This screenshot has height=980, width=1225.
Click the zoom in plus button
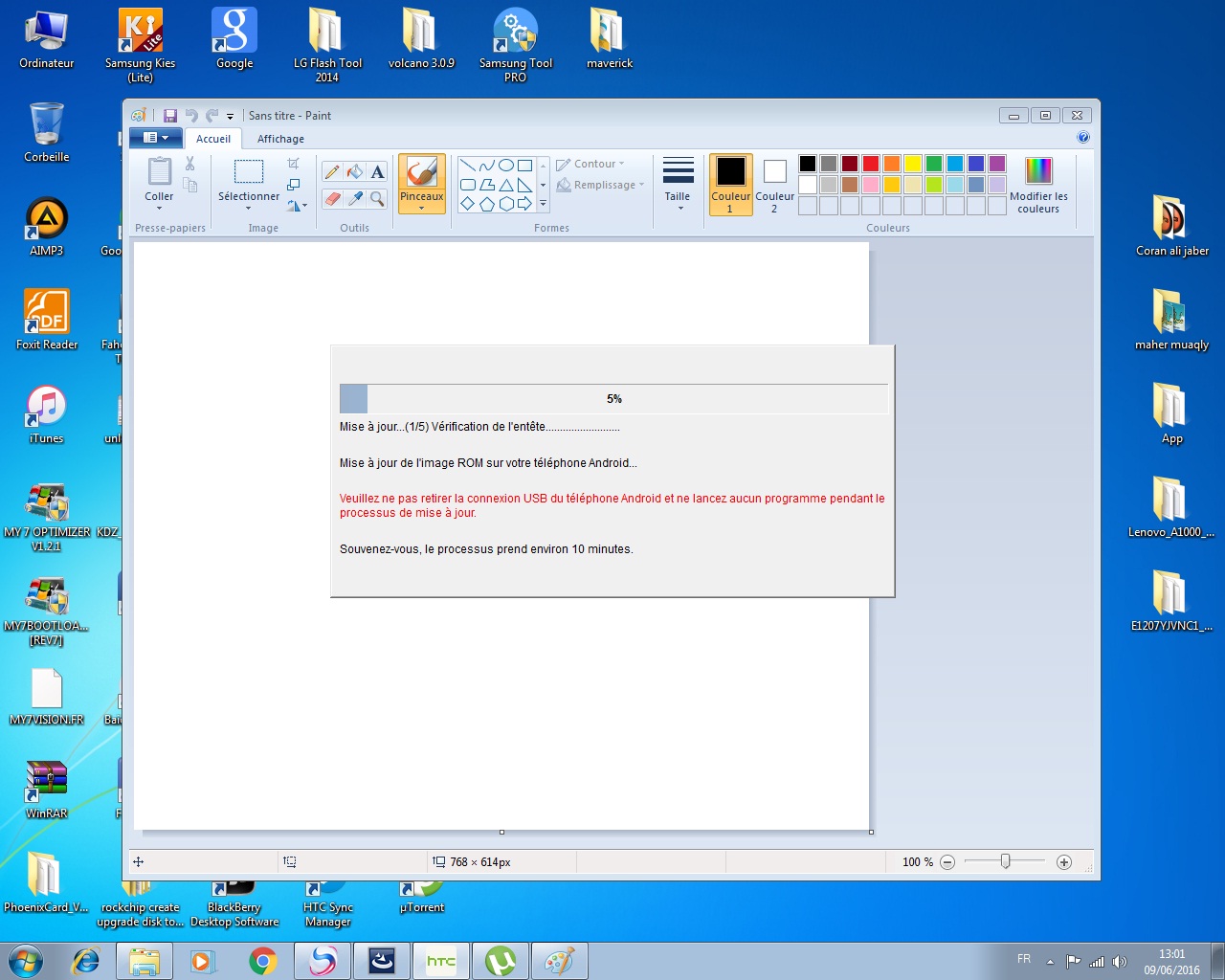coord(1064,862)
